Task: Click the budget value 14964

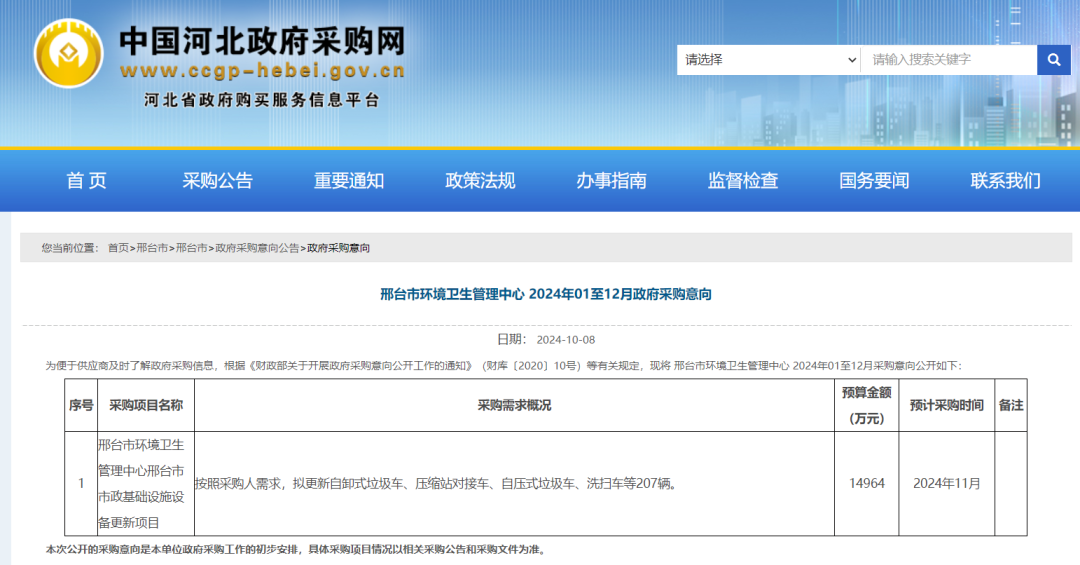Action: click(x=866, y=484)
